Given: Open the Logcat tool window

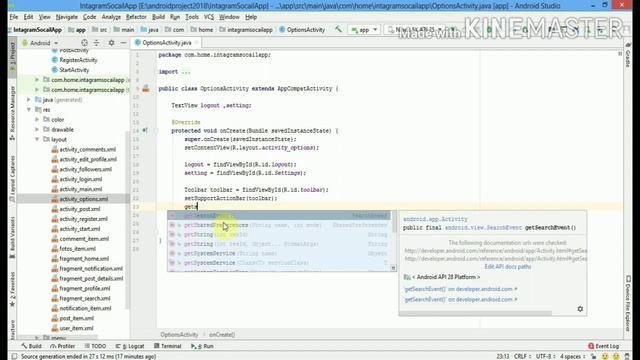Looking at the screenshot, I should [x=130, y=346].
